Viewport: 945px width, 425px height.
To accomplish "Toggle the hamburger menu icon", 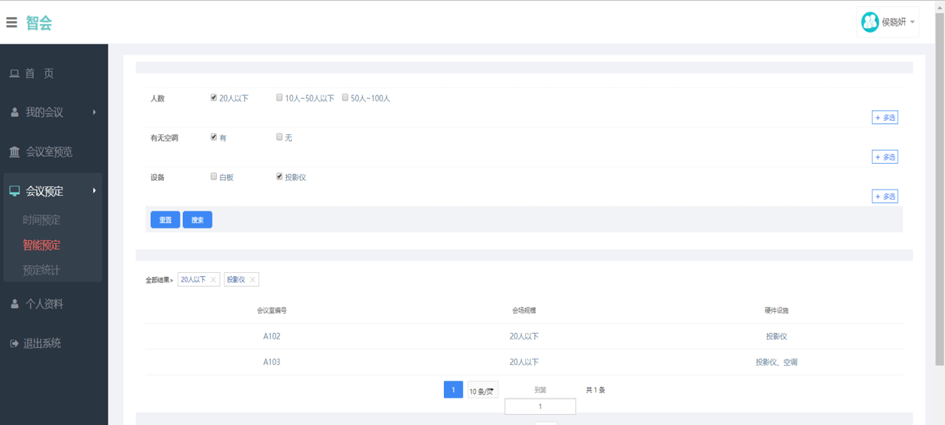I will 11,23.
